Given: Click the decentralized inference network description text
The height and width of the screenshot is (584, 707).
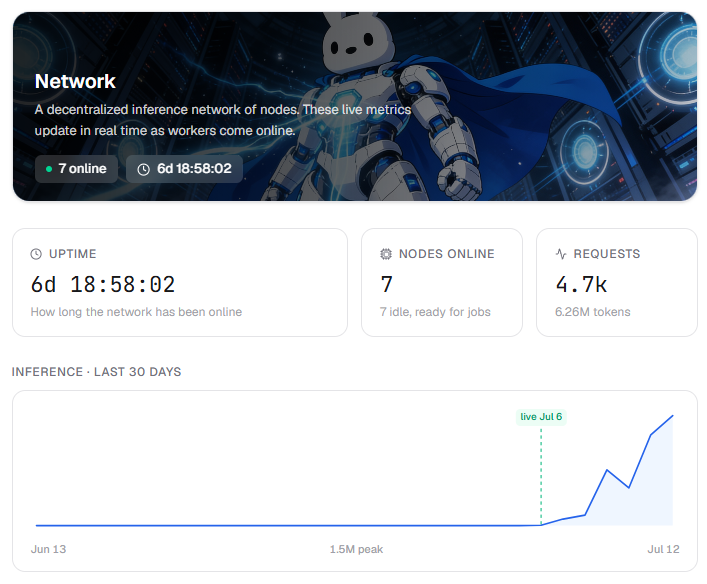Looking at the screenshot, I should click(223, 120).
